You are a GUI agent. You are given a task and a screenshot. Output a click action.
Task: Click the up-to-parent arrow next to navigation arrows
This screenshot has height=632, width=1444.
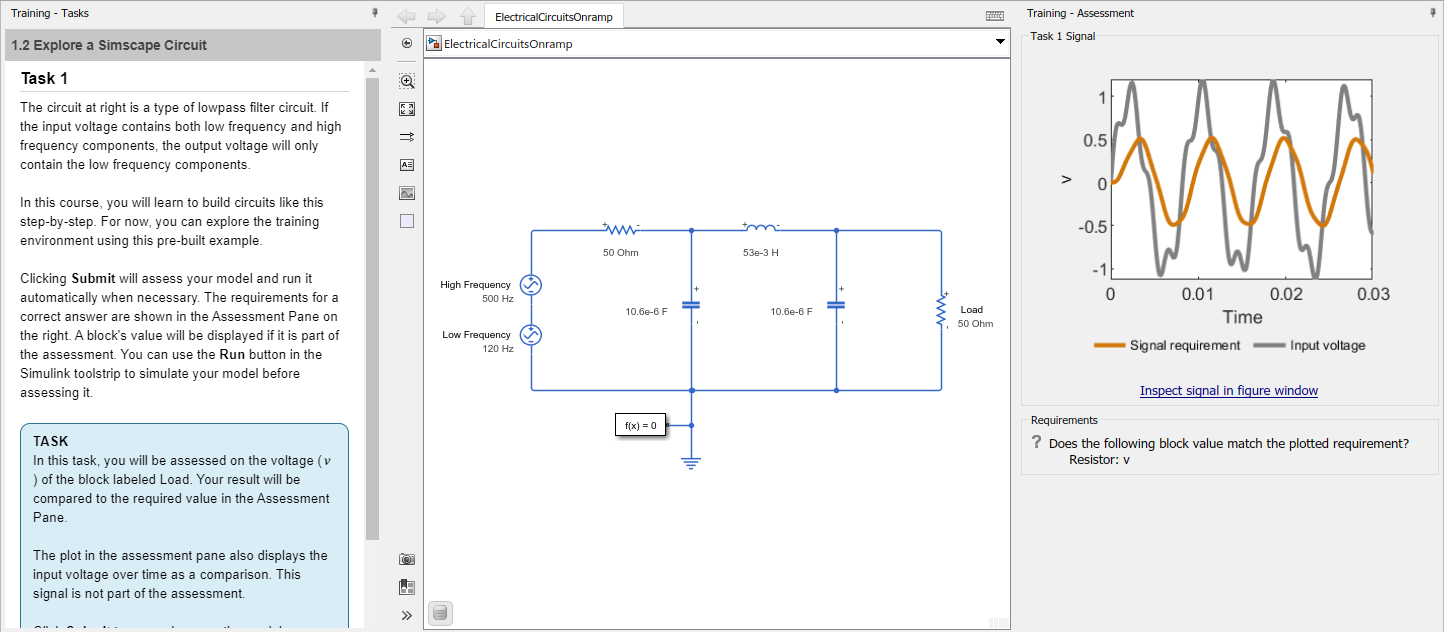pos(468,16)
